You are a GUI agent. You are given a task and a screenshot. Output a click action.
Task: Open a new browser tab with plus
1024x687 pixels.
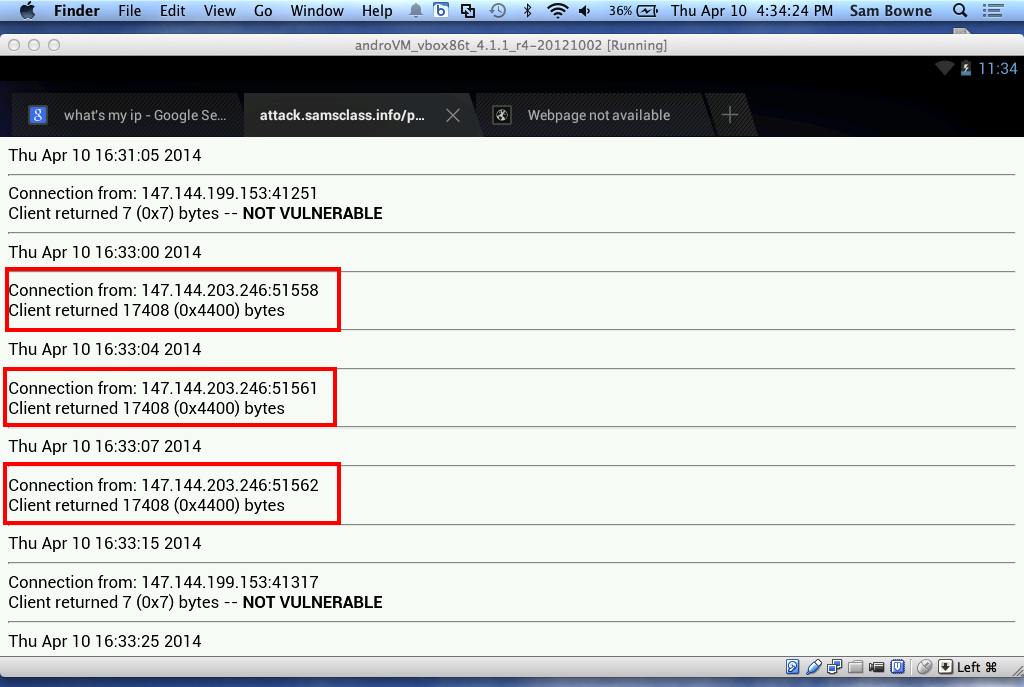tap(729, 115)
